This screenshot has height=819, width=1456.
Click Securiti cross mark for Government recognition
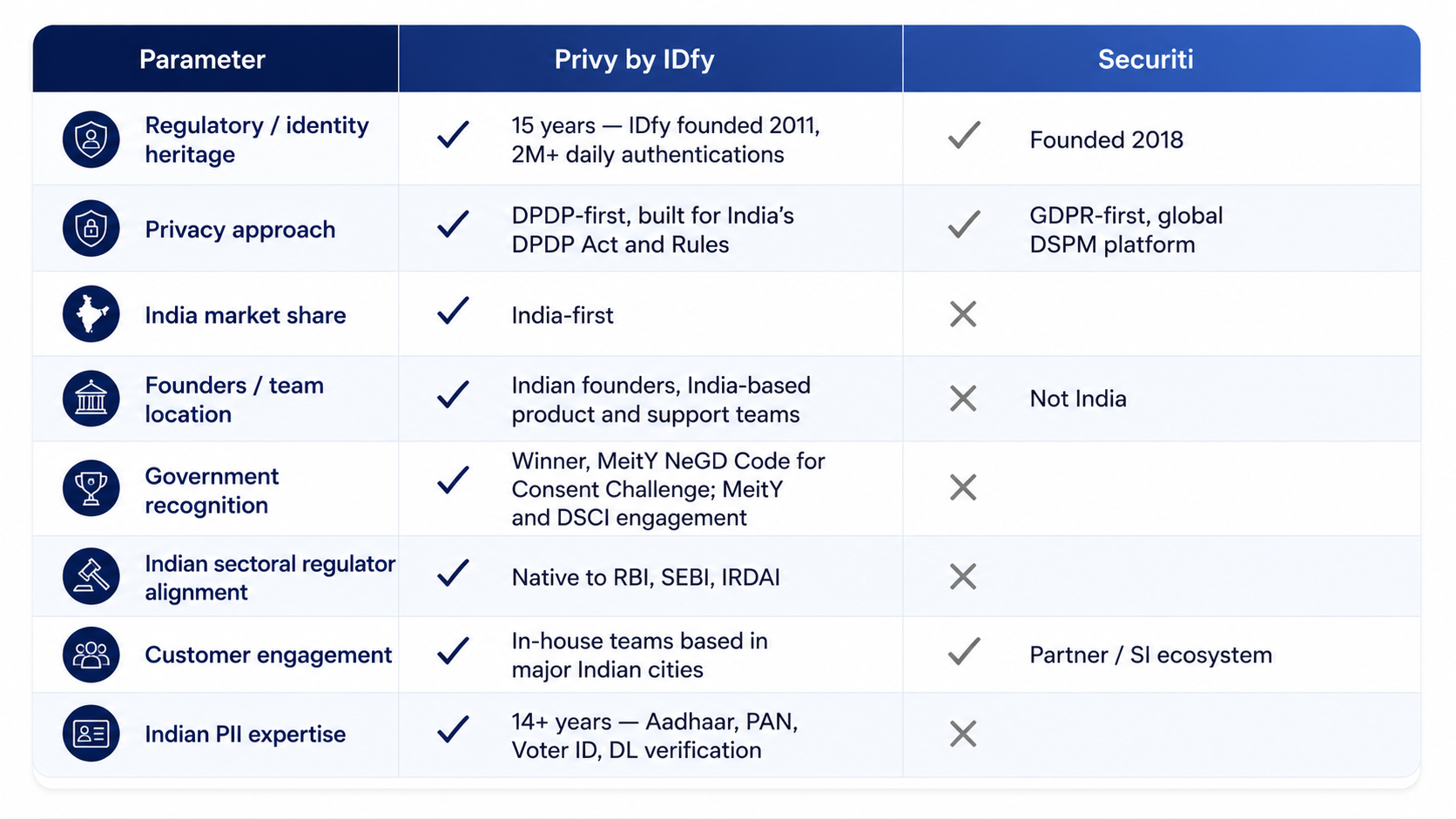click(963, 487)
